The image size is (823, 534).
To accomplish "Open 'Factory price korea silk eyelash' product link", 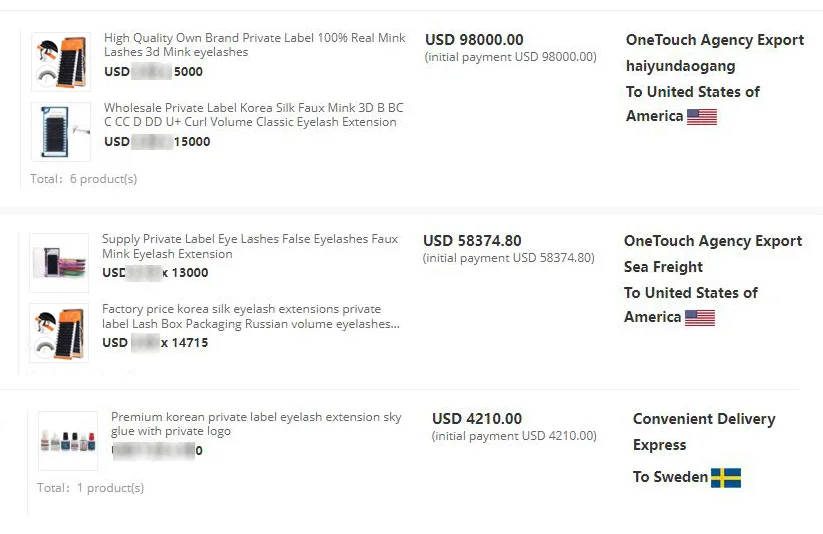I will tap(250, 316).
